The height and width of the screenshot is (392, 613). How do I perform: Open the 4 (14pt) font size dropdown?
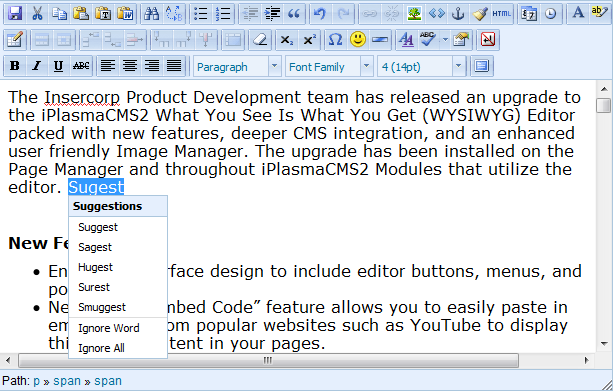[x=421, y=67]
